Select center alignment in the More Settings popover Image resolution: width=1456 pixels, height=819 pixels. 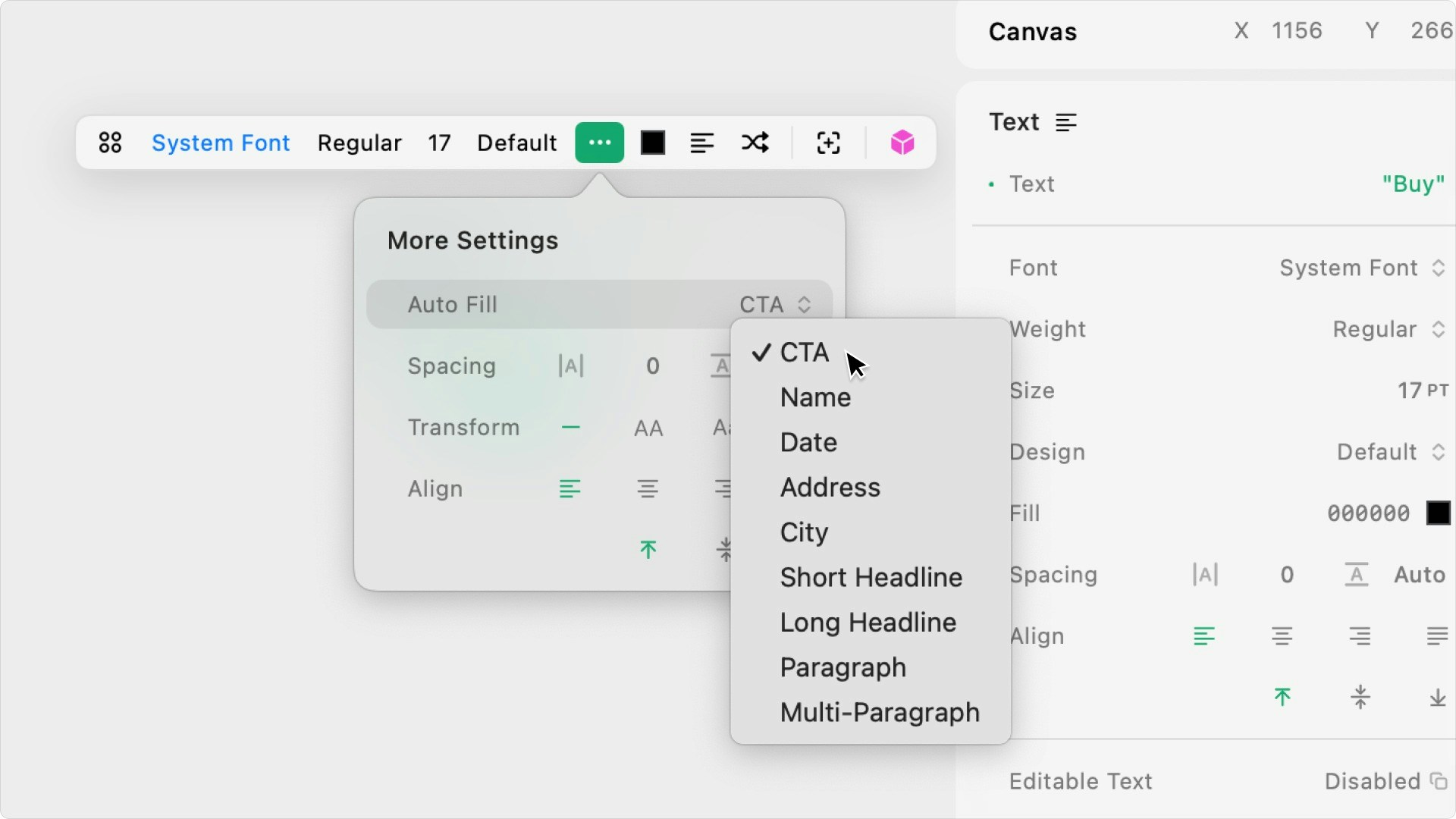pos(647,489)
